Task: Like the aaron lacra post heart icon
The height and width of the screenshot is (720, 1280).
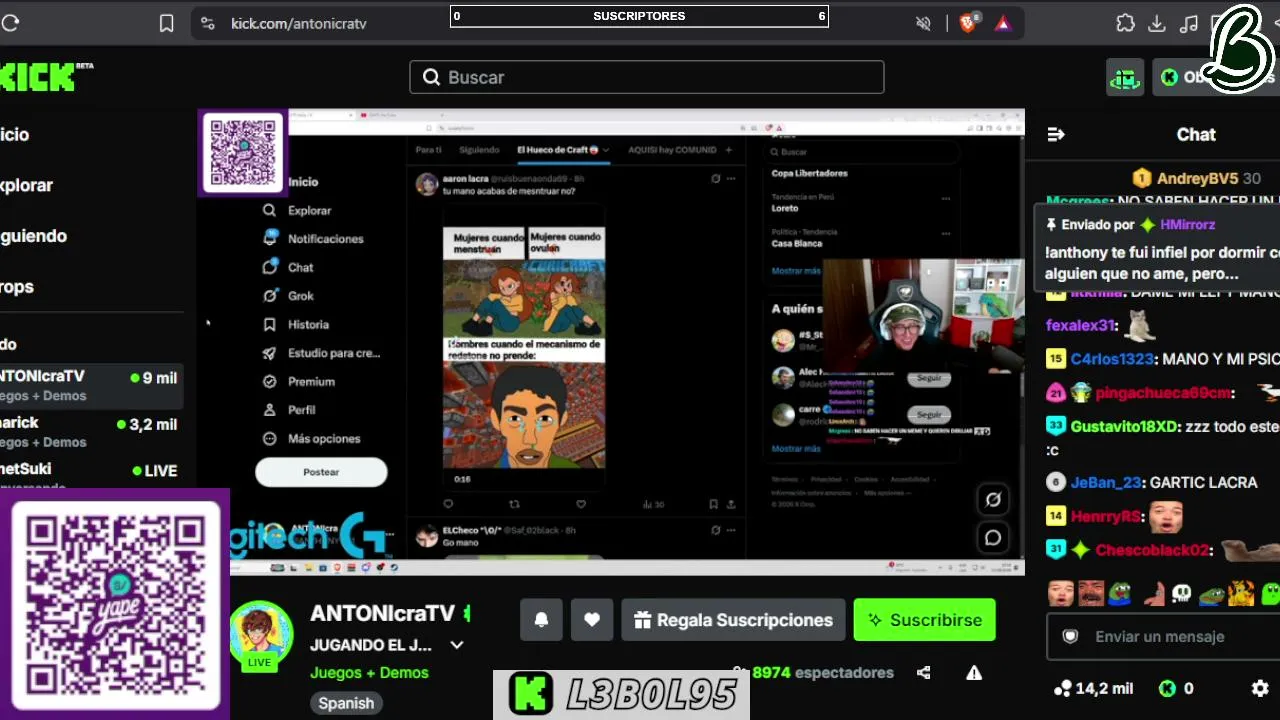Action: (x=580, y=505)
